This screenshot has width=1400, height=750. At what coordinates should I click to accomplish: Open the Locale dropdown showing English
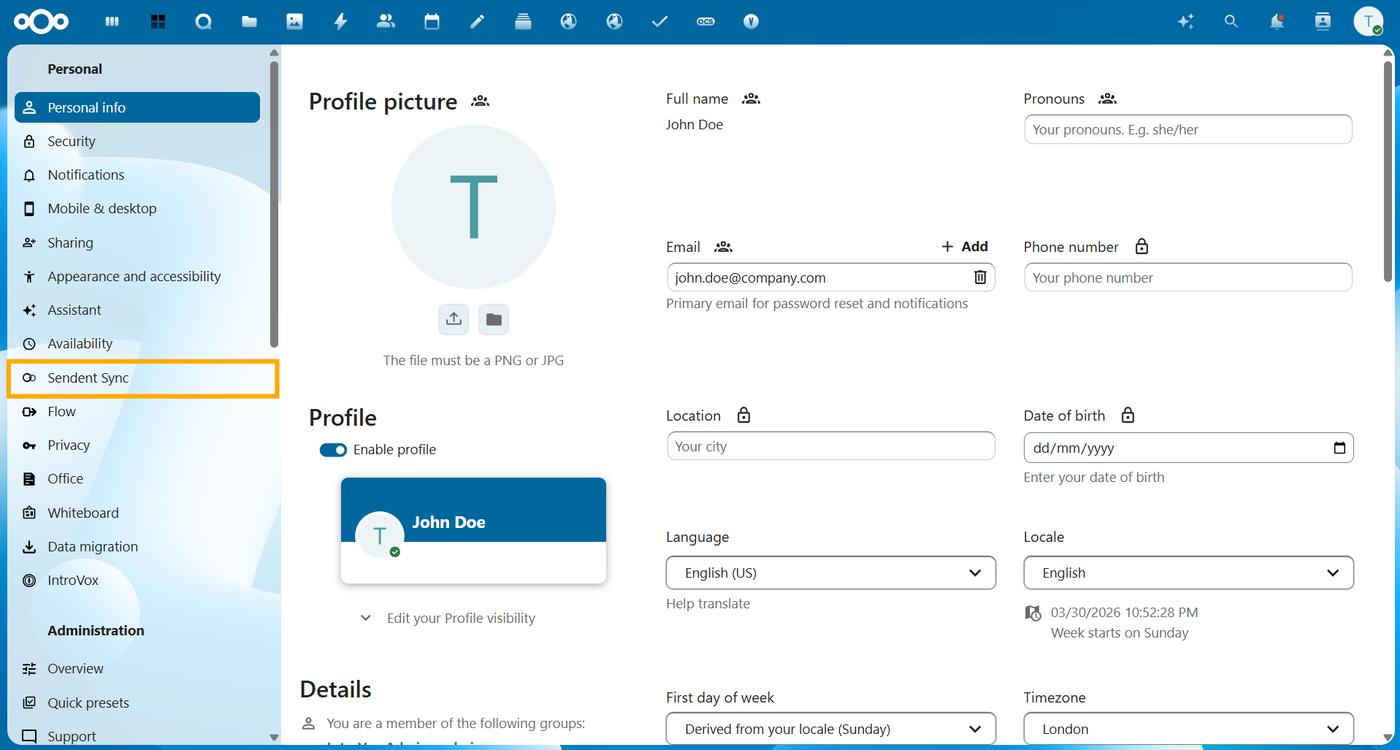[x=1188, y=573]
